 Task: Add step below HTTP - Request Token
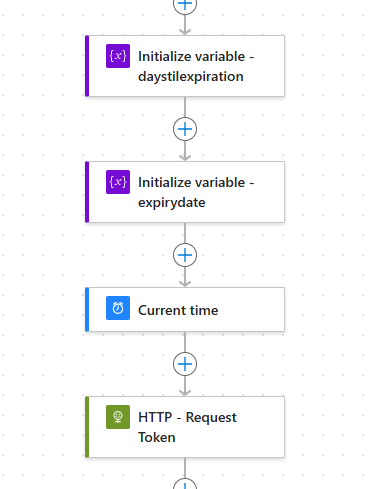coord(185,484)
